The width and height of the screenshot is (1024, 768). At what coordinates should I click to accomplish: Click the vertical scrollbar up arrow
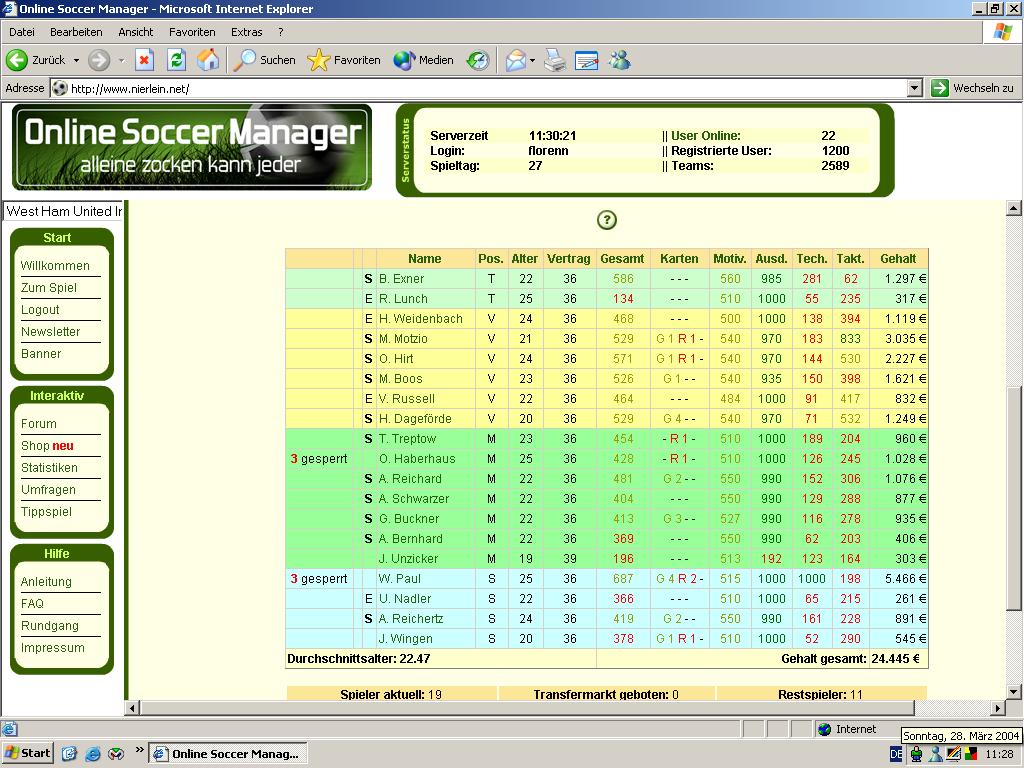(x=1014, y=209)
